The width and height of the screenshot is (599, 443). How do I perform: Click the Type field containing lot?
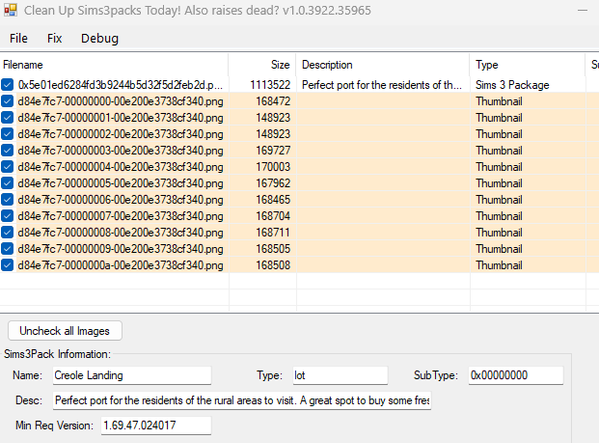coord(340,375)
